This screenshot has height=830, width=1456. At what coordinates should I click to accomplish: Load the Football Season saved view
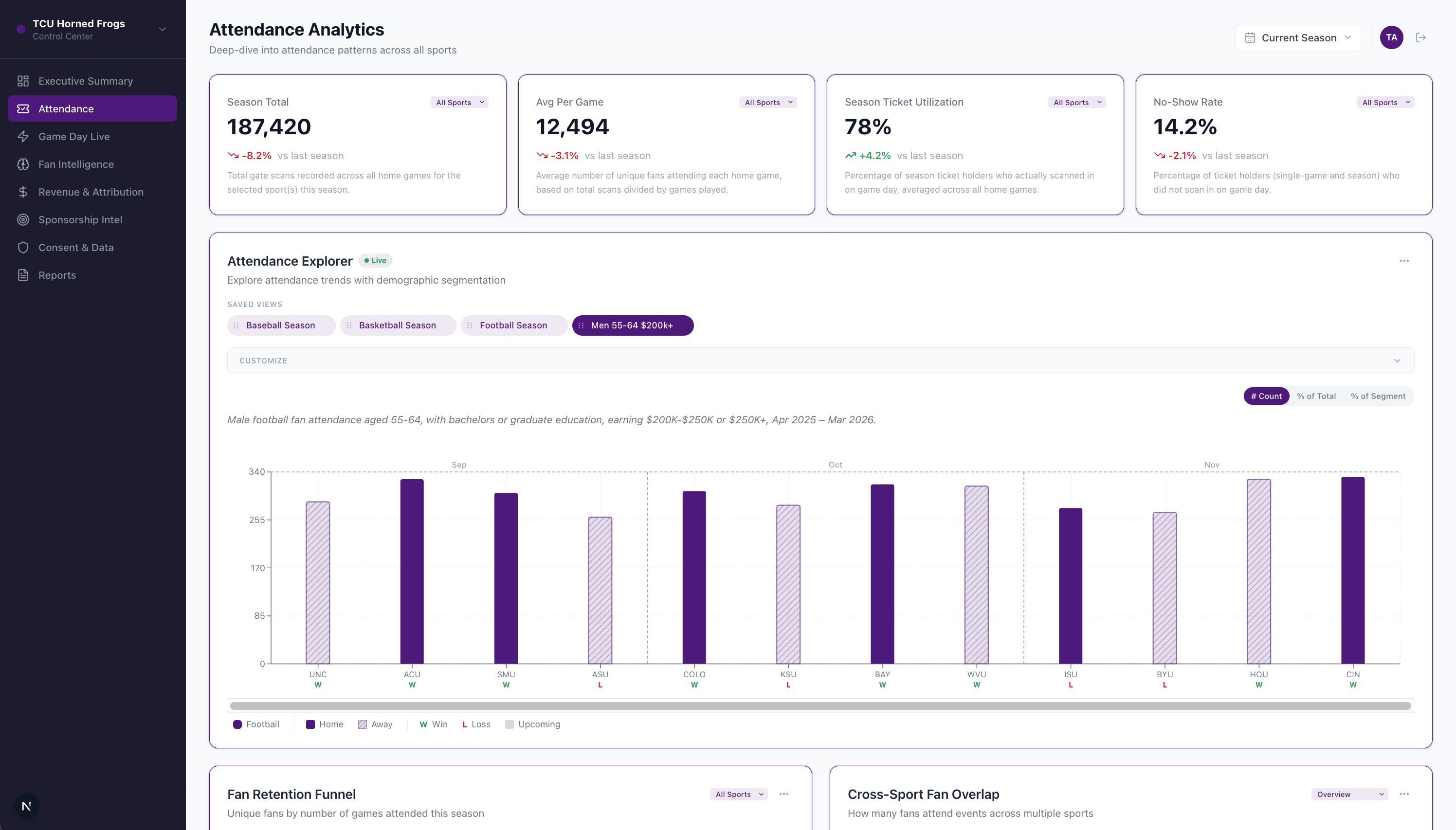[x=514, y=325]
